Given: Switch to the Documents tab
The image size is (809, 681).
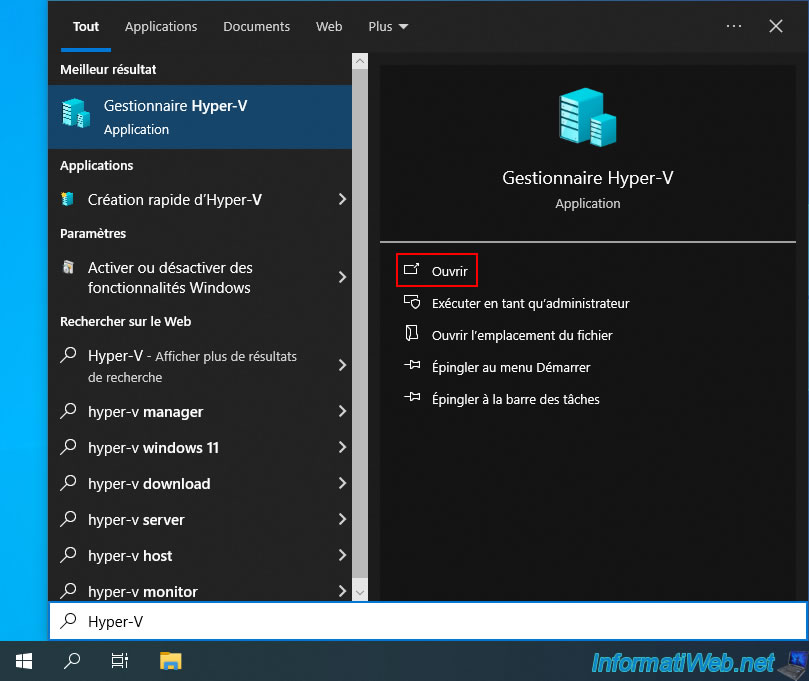Looking at the screenshot, I should [256, 26].
